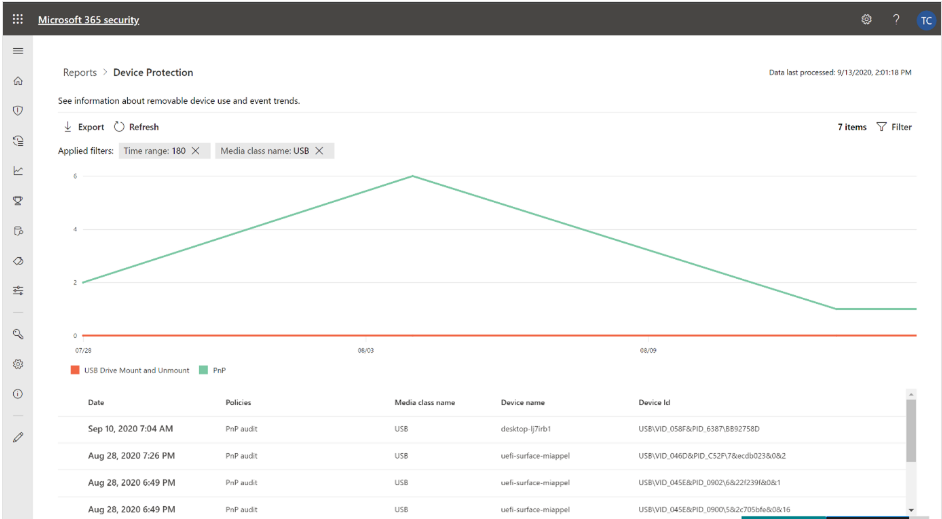Screen dimensions: 942x519
Task: Click the Export button label
Action: tap(91, 127)
